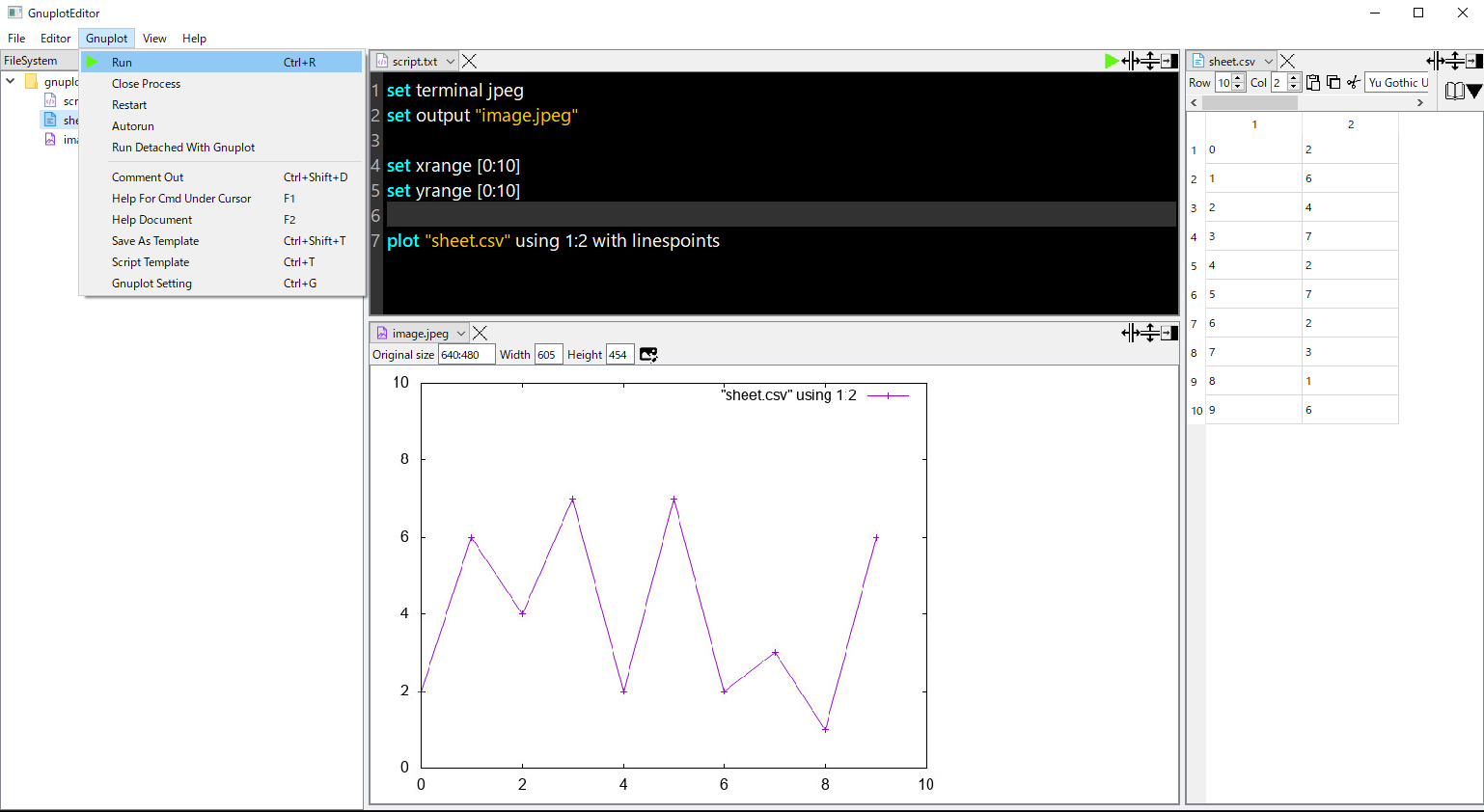Click the Height input field

[x=620, y=355]
